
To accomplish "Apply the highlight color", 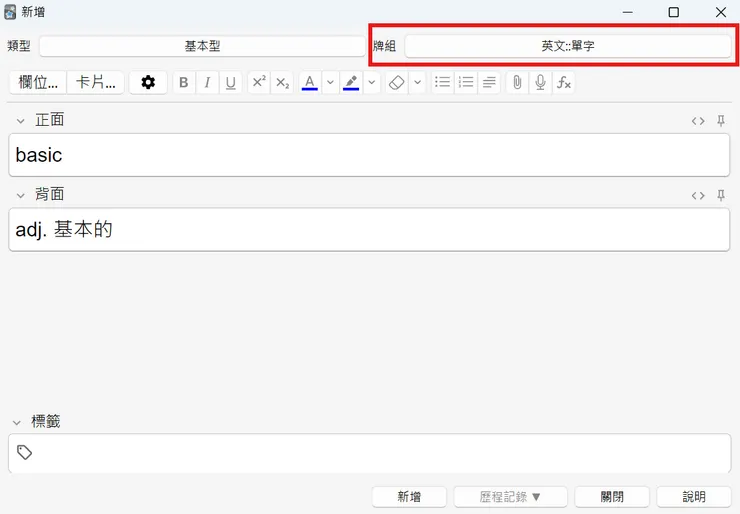I will coord(351,83).
